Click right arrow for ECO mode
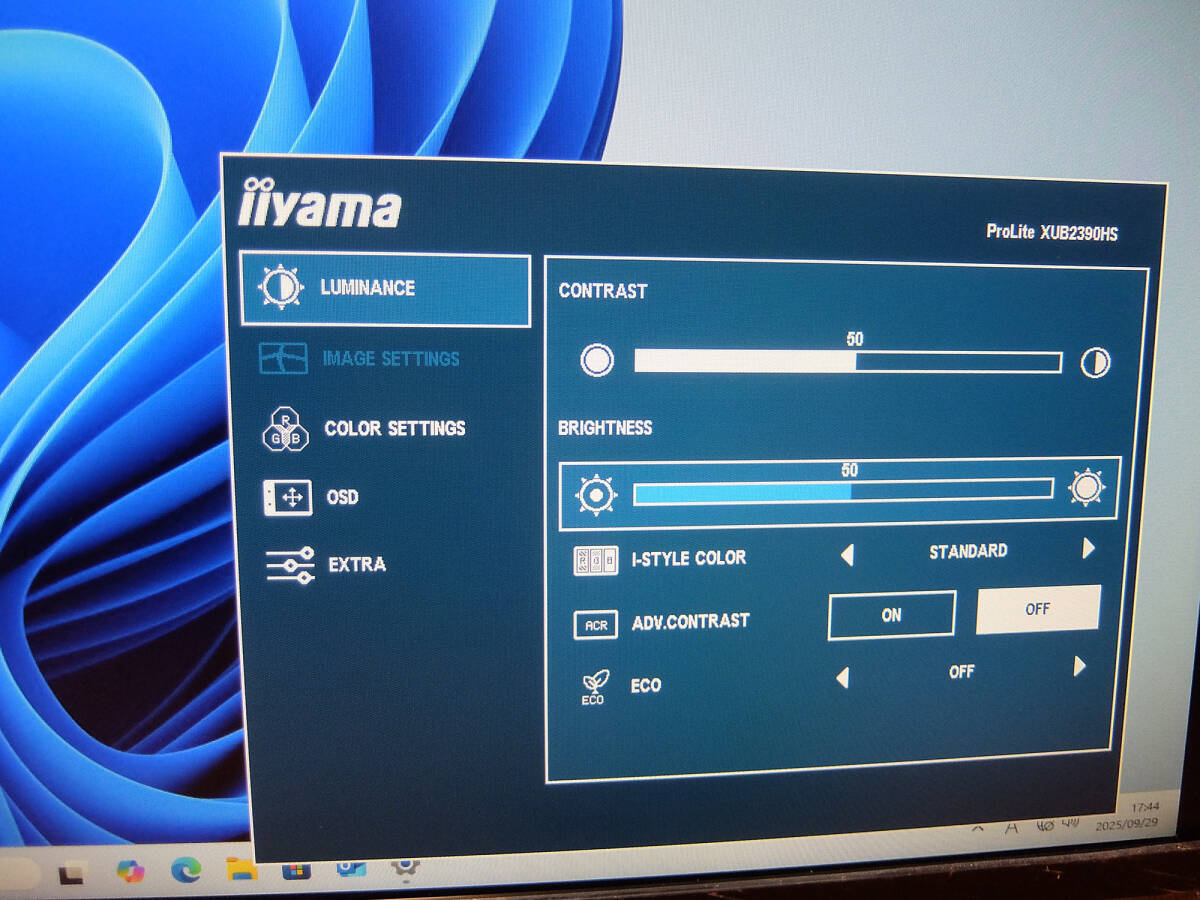The width and height of the screenshot is (1200, 900). tap(1080, 666)
